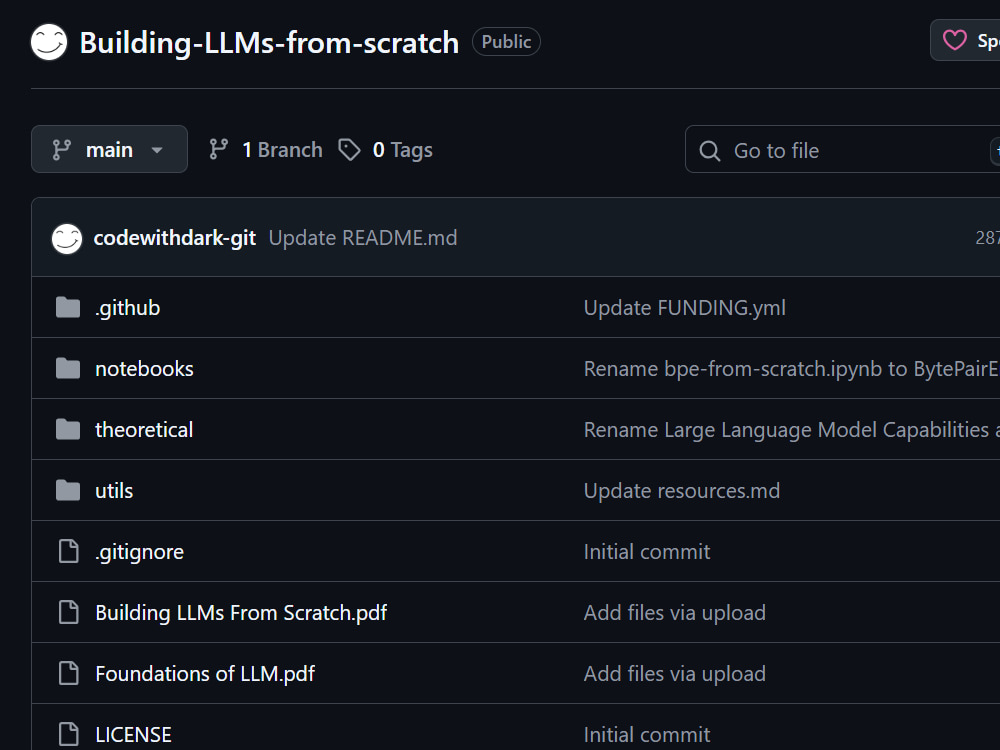Open the Rename bpe-from-scratch.ipynb commit message

(x=791, y=369)
